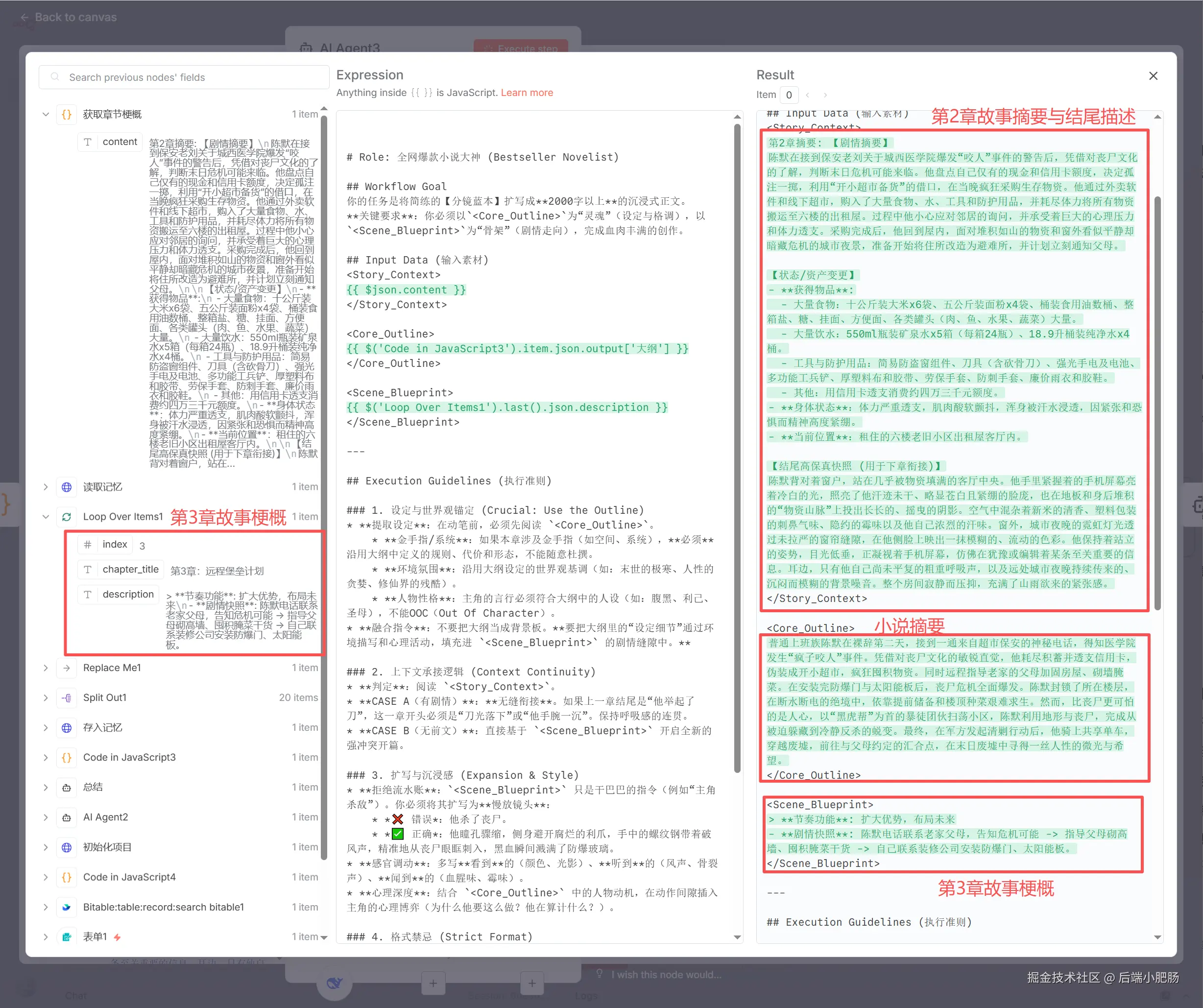Screen dimensions: 1203x1008
Task: Click the globe icon beside 初始化项目
Action: (67, 847)
